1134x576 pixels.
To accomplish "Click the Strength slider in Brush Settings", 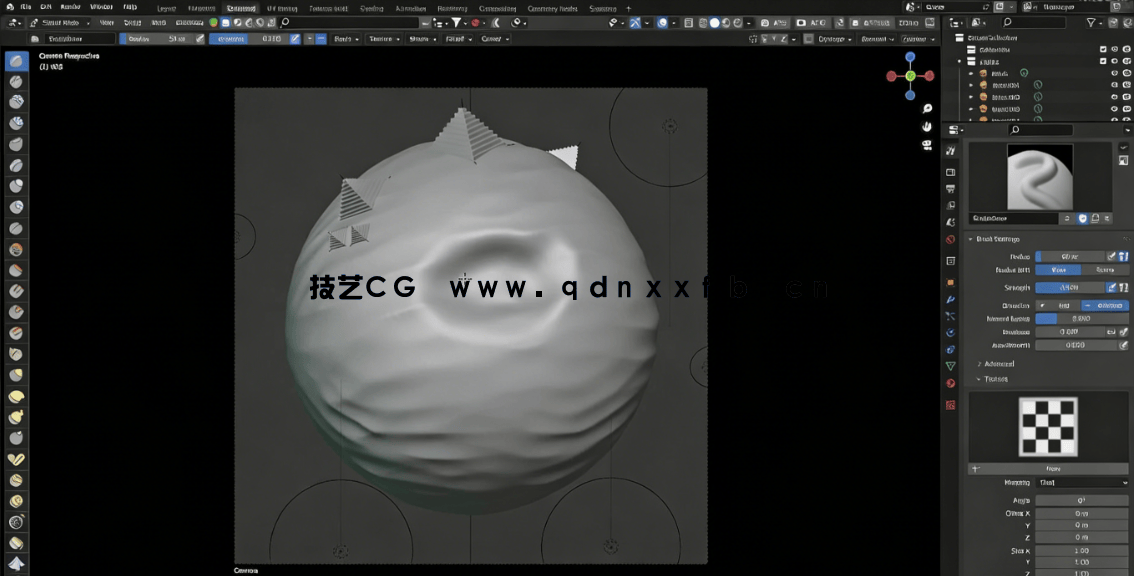I will pyautogui.click(x=1071, y=287).
